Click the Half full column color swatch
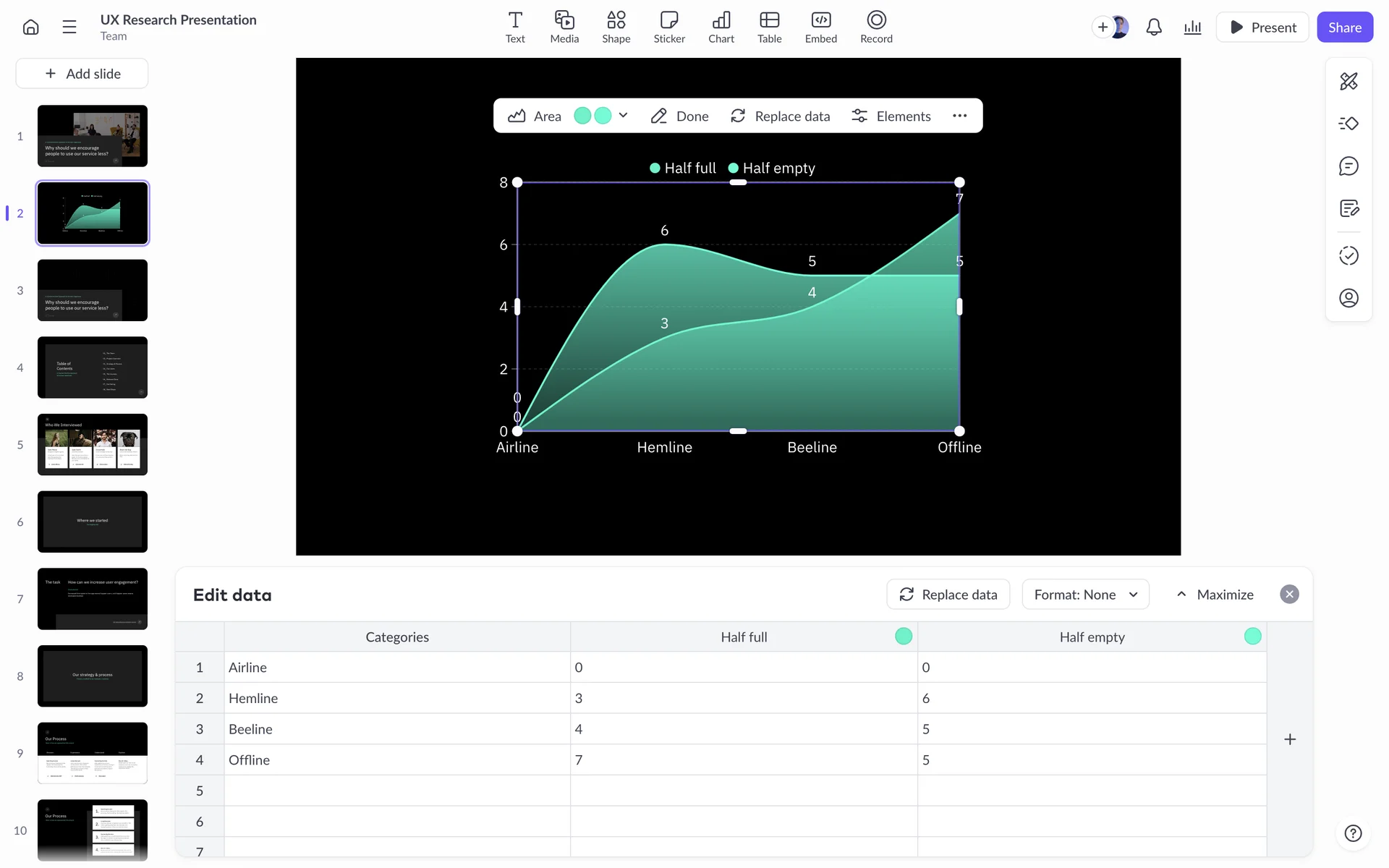 pyautogui.click(x=904, y=637)
